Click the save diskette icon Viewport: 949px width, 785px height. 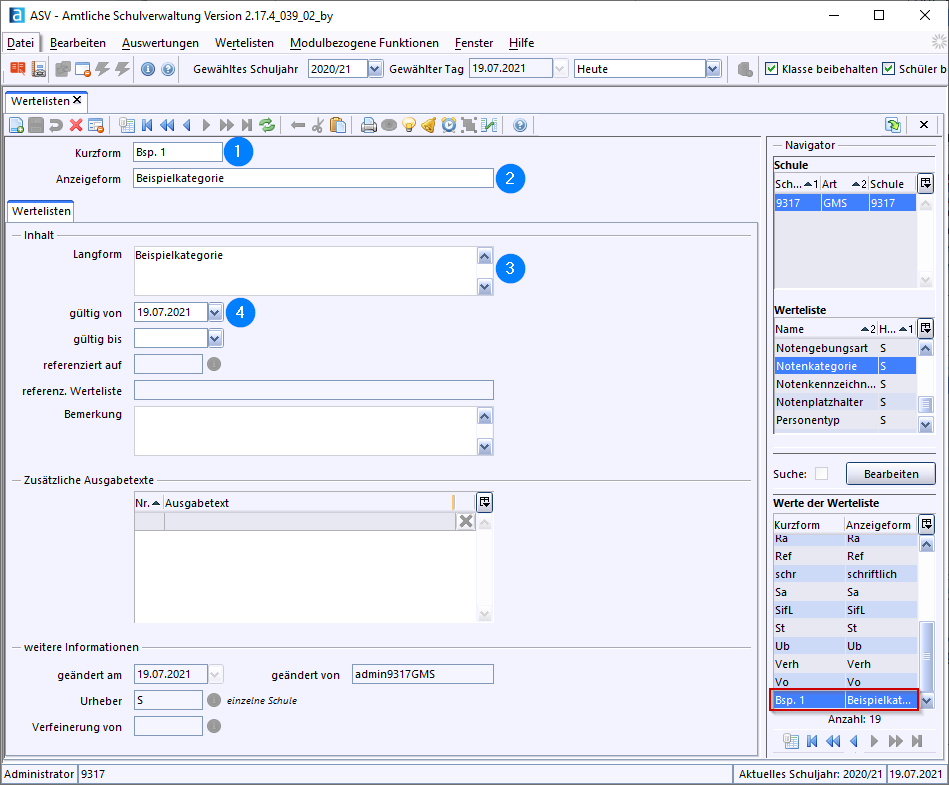tap(36, 125)
